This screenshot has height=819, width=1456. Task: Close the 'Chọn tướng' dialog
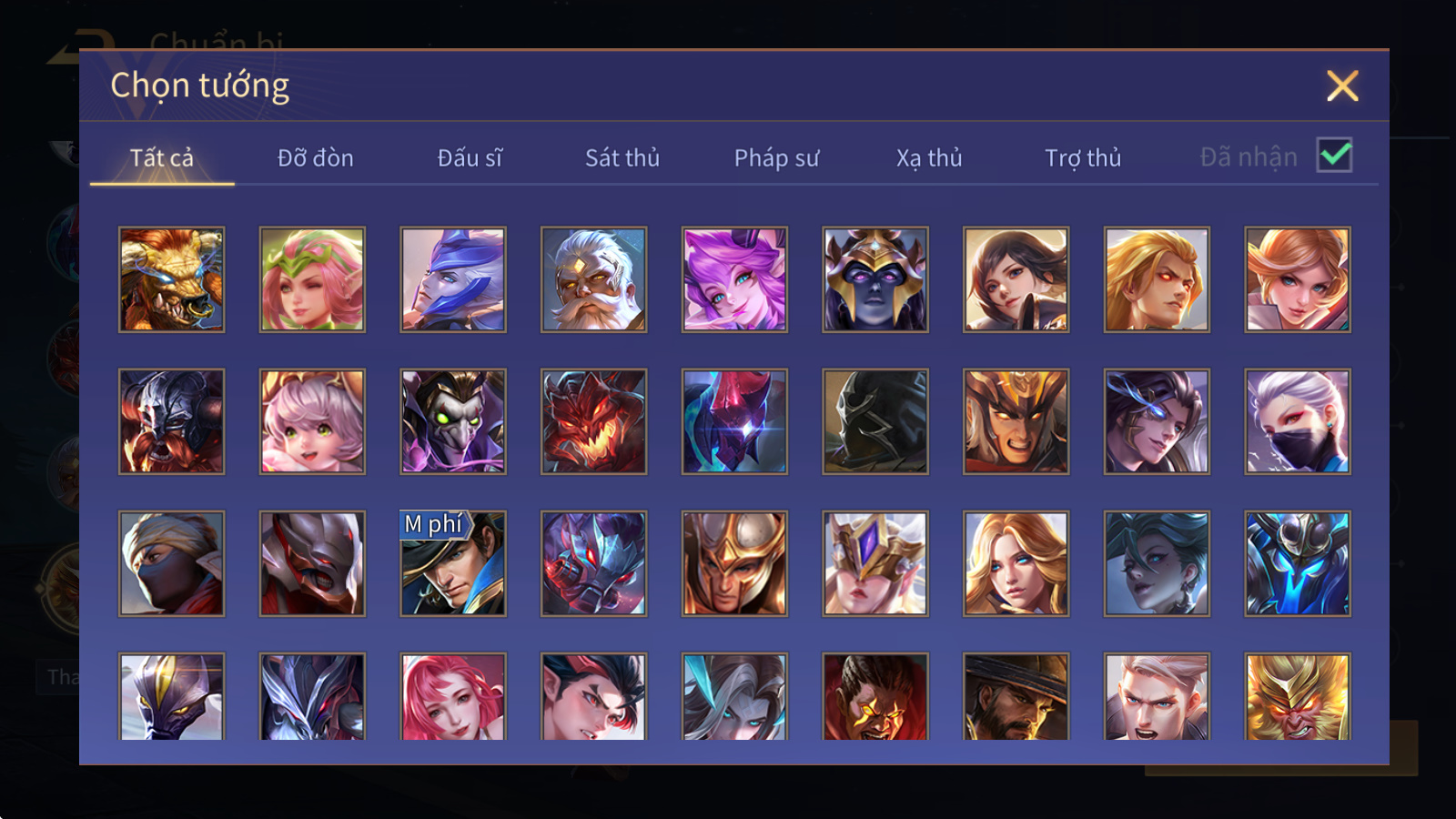(x=1342, y=86)
